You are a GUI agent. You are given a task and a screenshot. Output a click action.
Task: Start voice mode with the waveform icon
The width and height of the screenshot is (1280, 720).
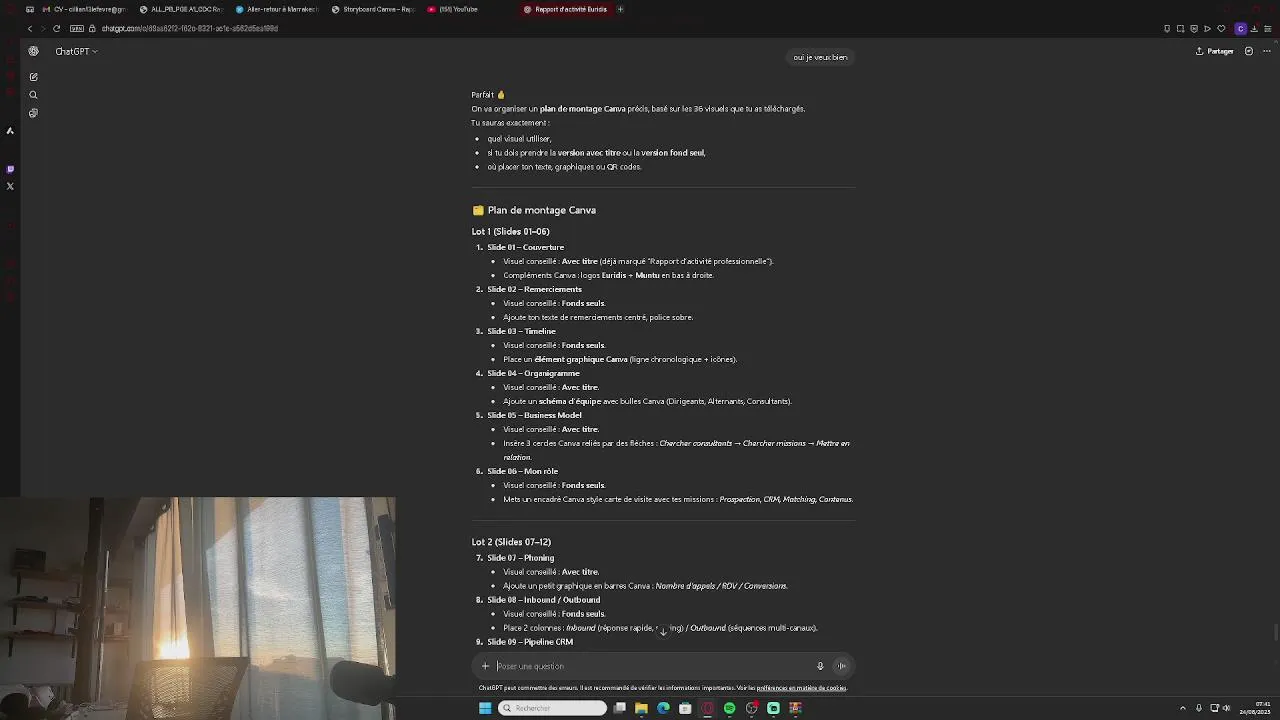tap(842, 666)
